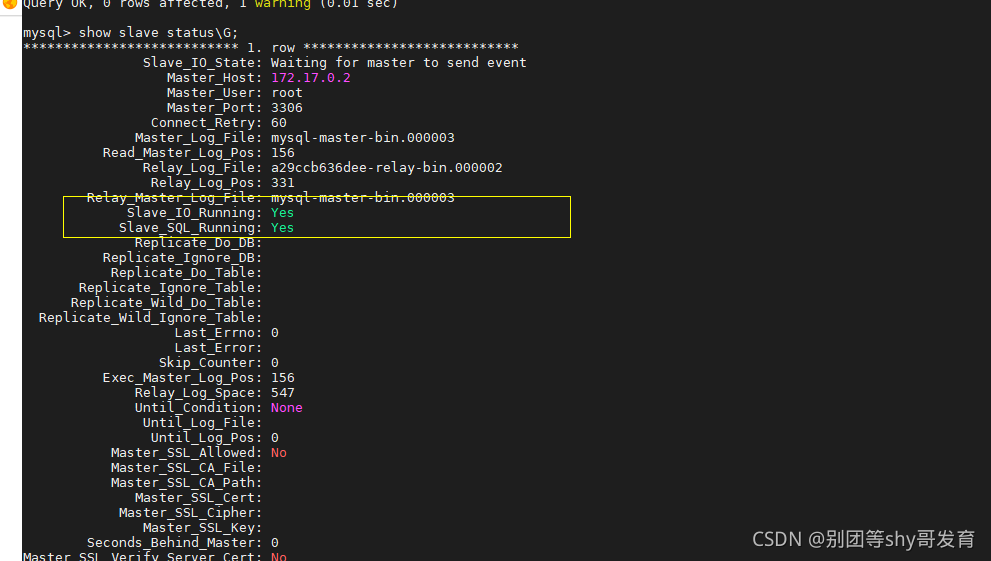Click the Seconds_Behind_Master label
Viewport: 991px width, 561px height.
coord(174,543)
